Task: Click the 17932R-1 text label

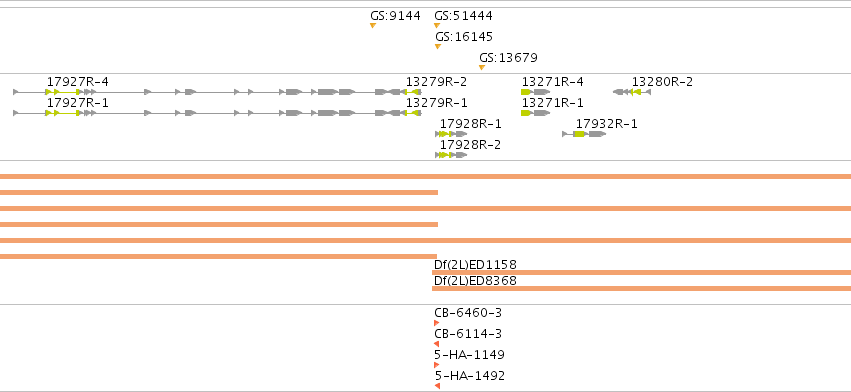Action: (x=607, y=124)
